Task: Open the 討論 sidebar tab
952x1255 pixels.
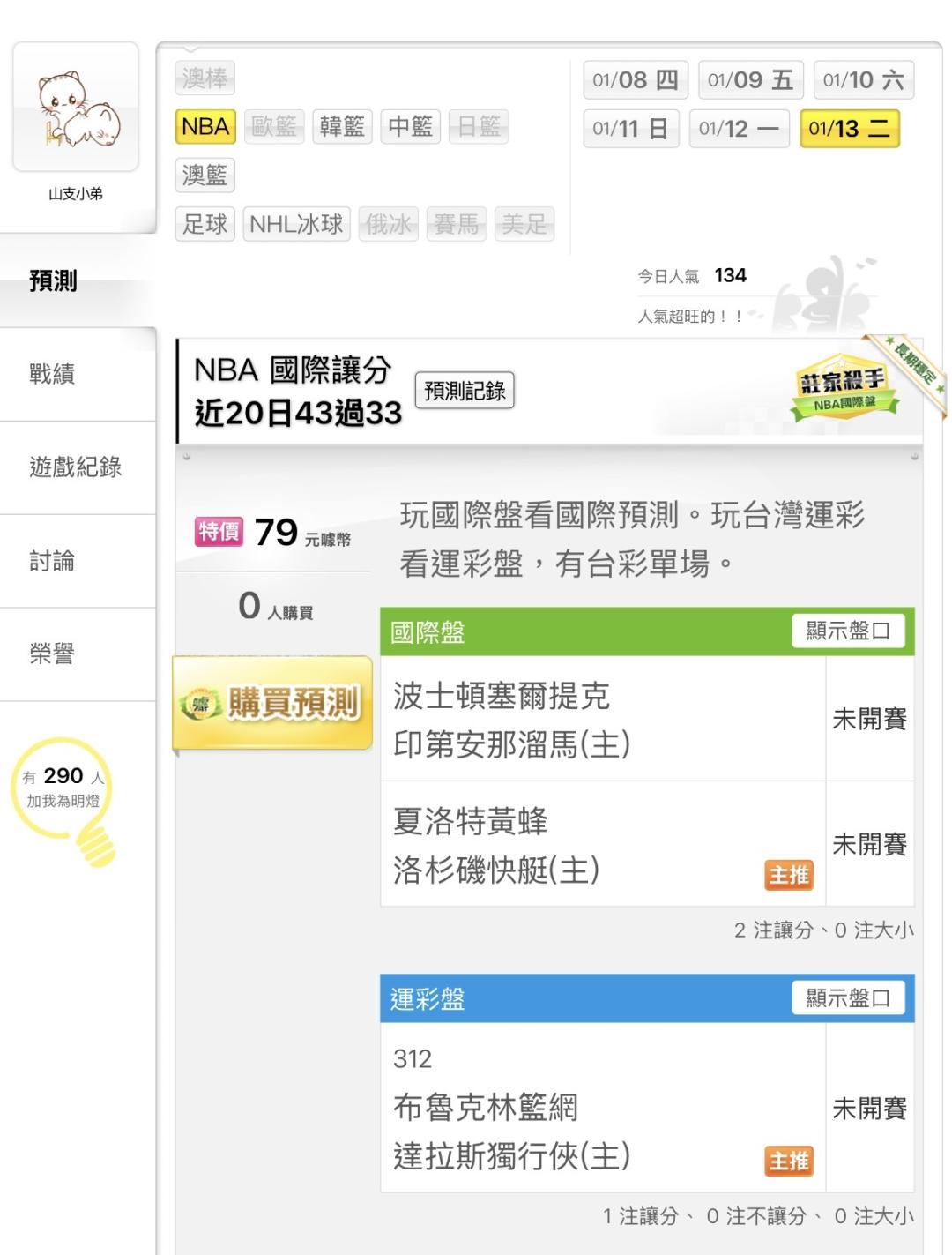Action: coord(53,561)
